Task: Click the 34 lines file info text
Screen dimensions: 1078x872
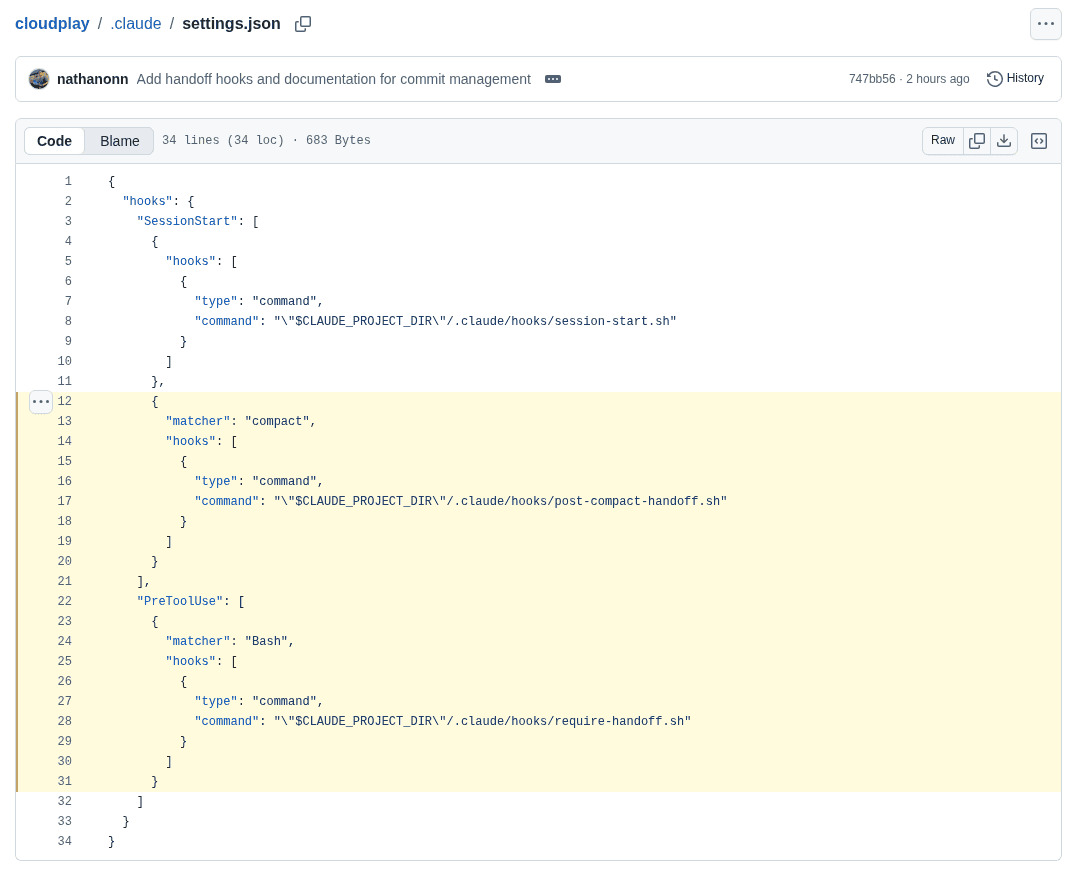Action: point(266,140)
